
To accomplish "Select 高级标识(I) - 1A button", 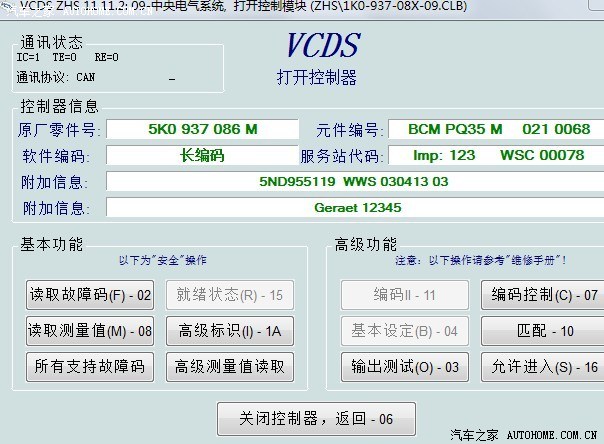I will coord(230,331).
